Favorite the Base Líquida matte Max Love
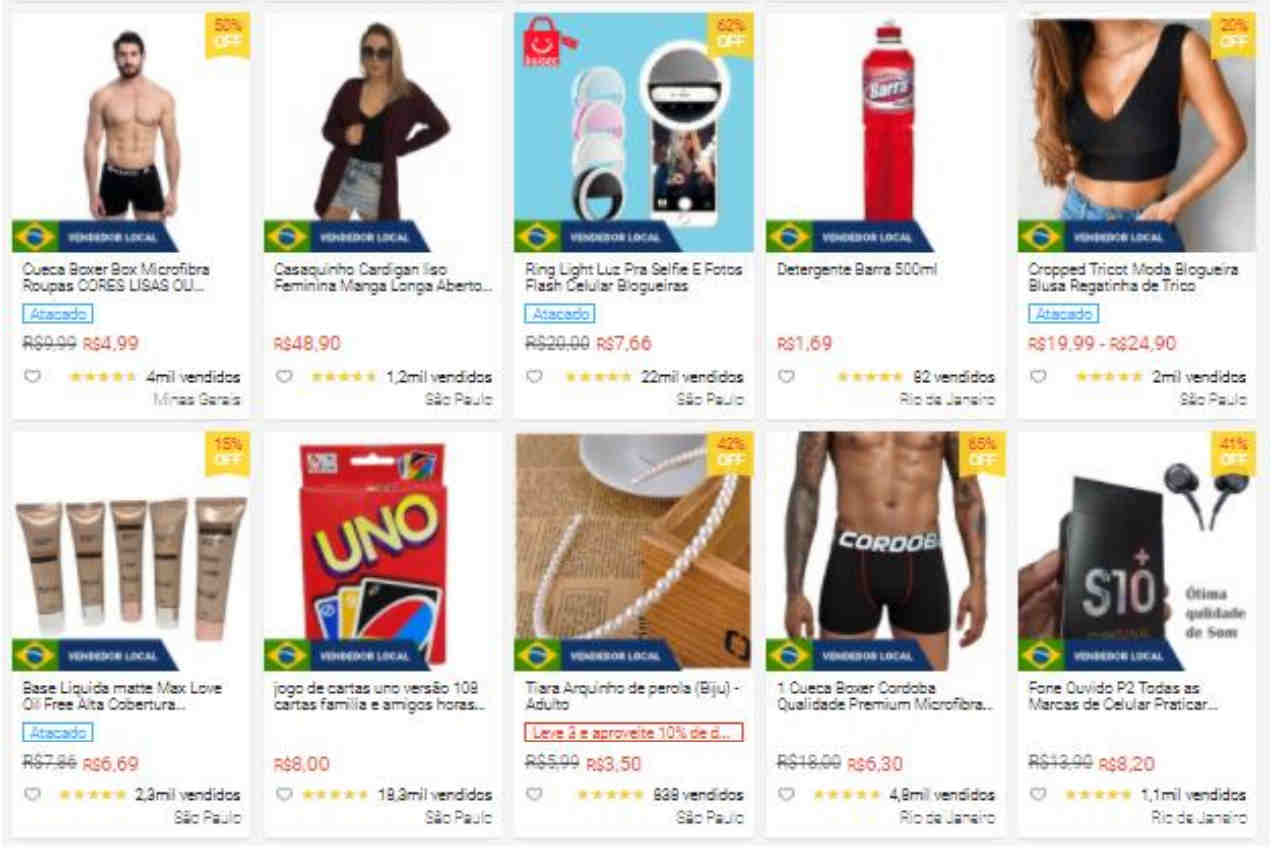 pos(32,794)
